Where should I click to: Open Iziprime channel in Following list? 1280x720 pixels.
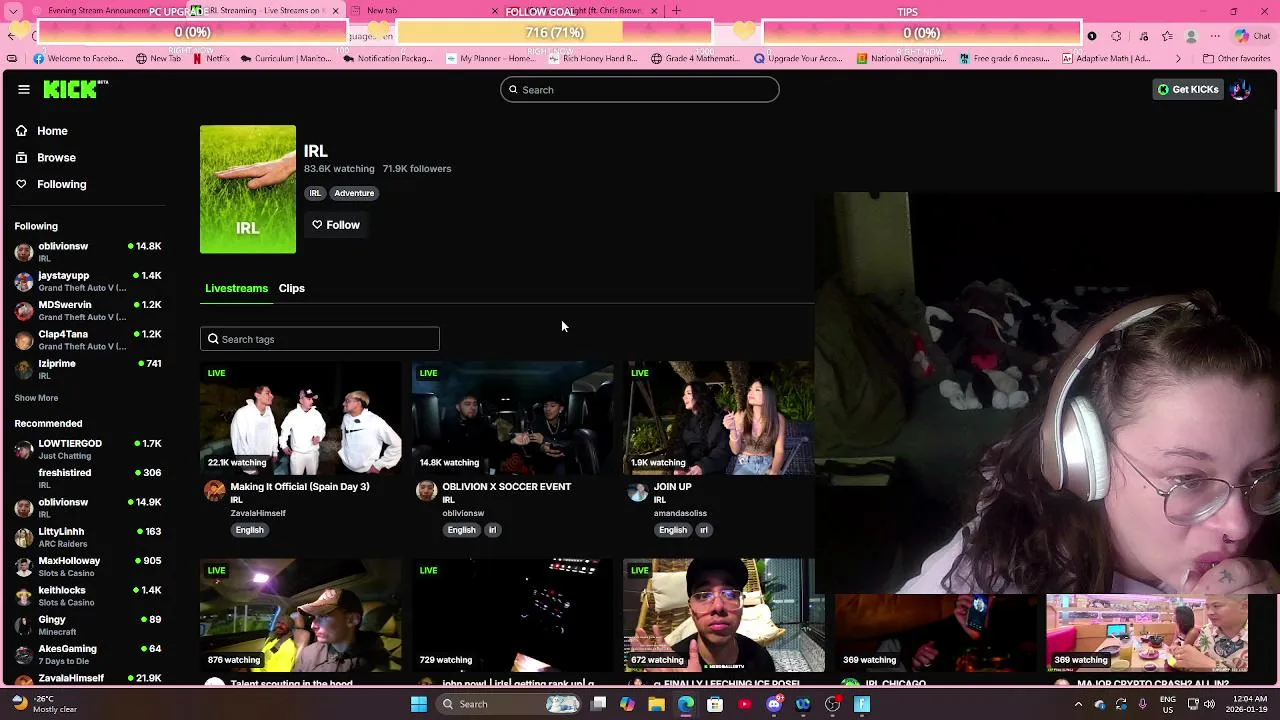88,369
